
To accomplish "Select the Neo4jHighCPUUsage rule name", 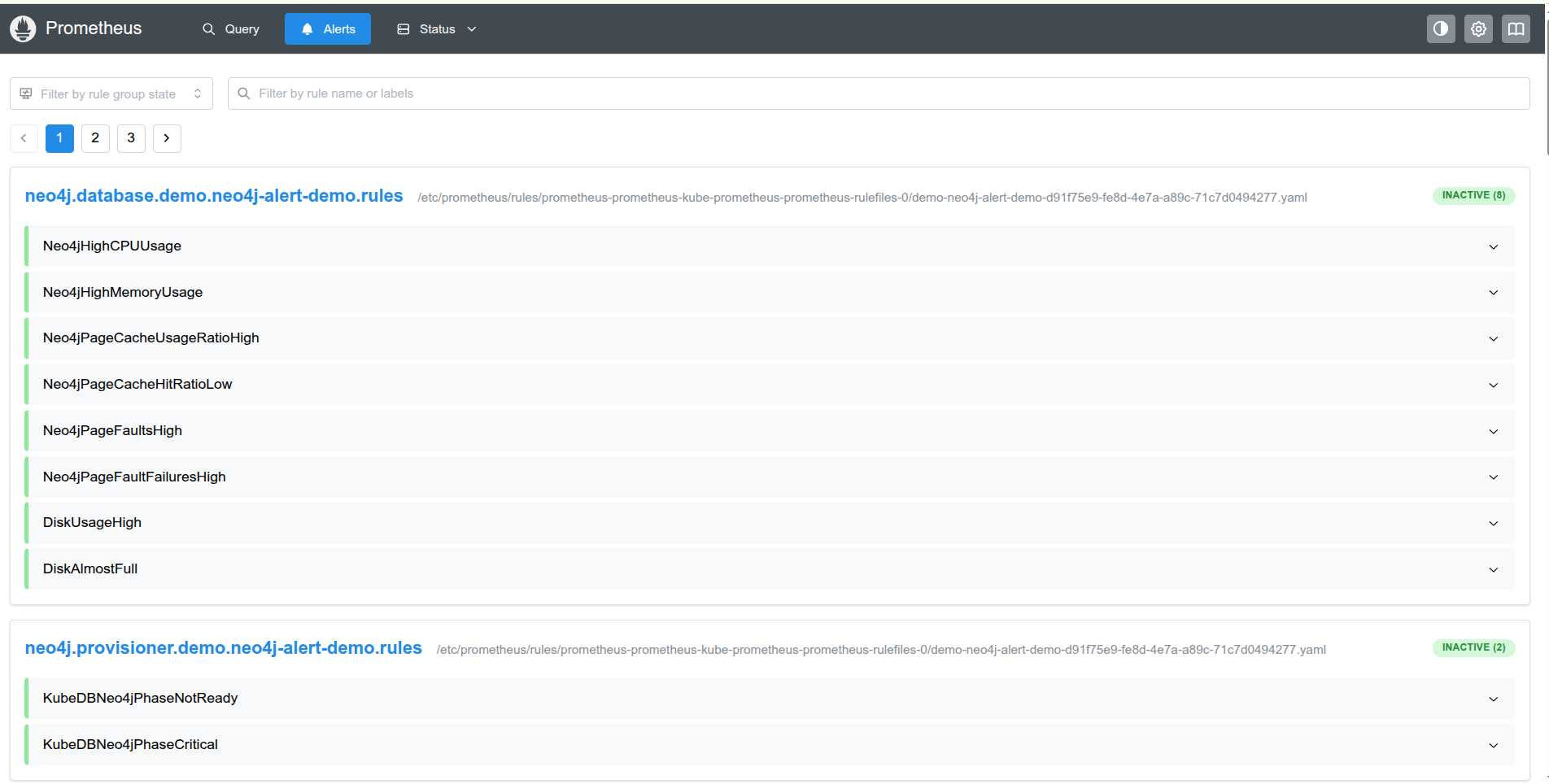I will [x=112, y=246].
